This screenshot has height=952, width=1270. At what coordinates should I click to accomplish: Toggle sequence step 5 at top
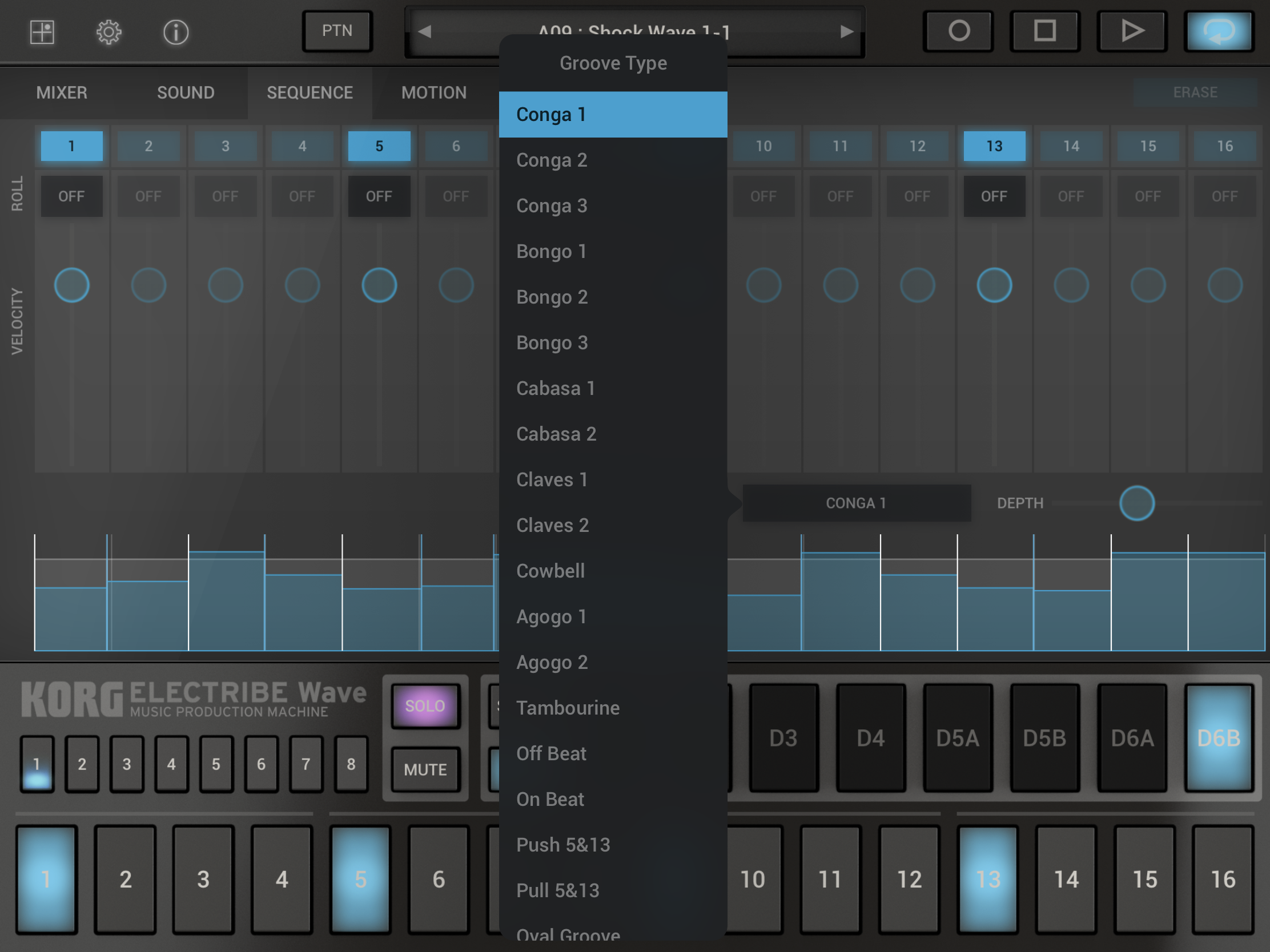click(379, 146)
